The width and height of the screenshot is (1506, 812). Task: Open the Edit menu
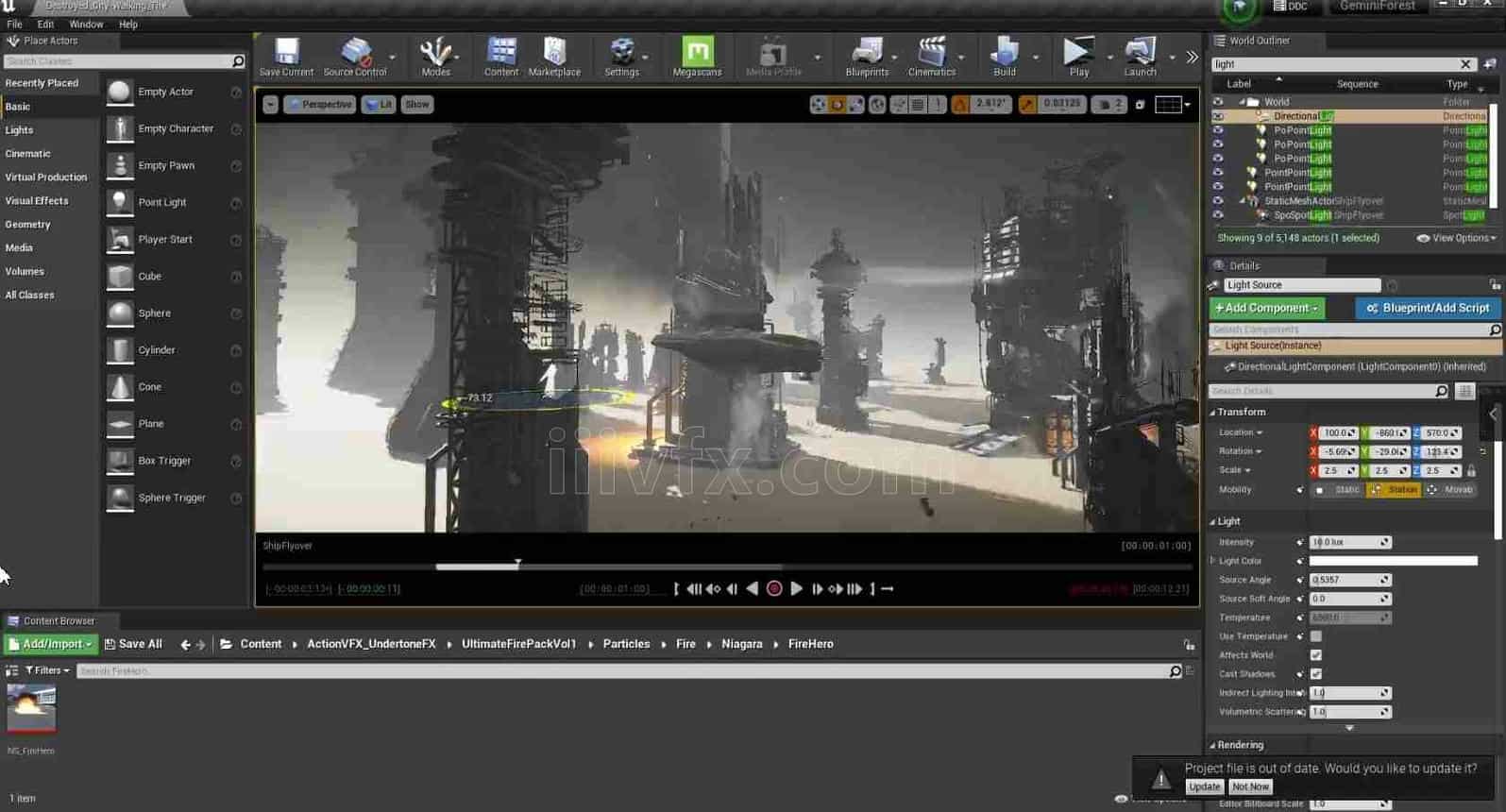coord(45,25)
